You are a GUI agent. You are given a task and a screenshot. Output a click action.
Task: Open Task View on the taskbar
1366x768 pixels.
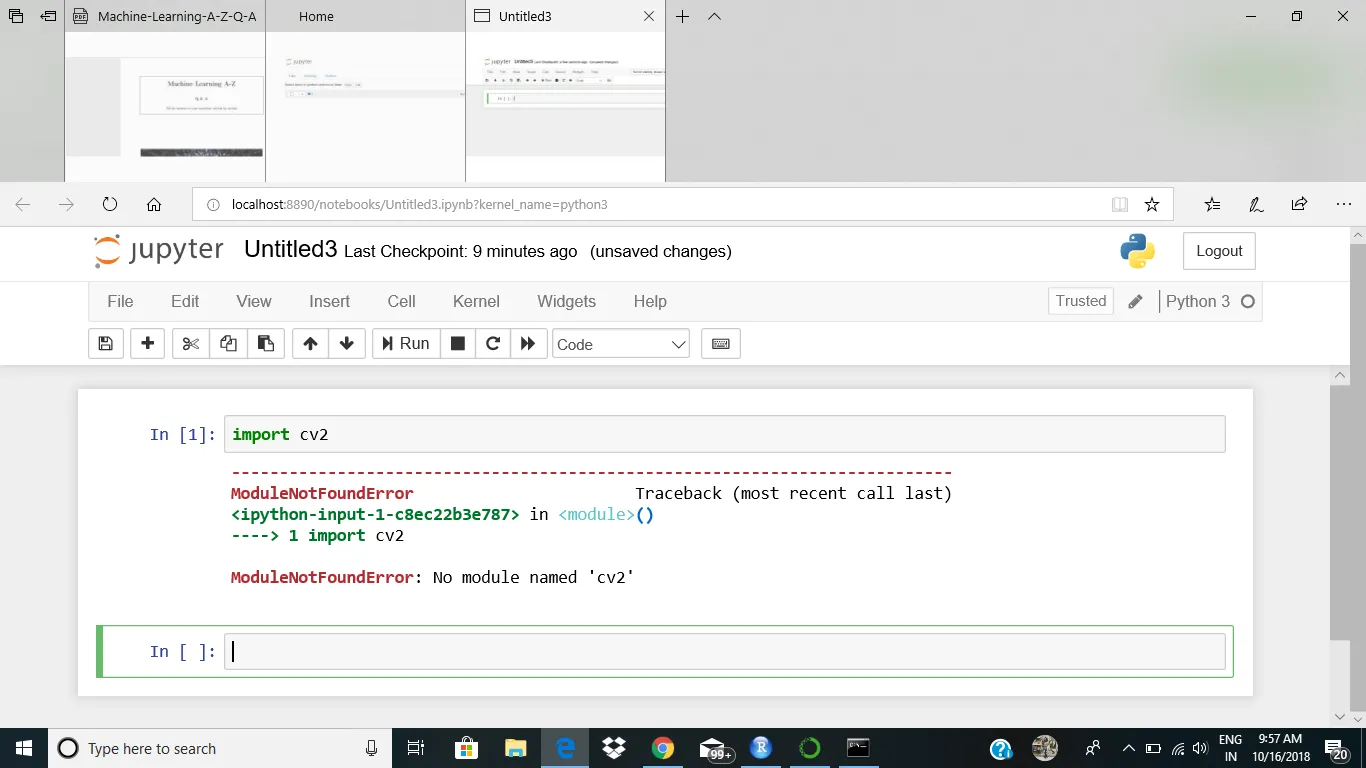[416, 748]
